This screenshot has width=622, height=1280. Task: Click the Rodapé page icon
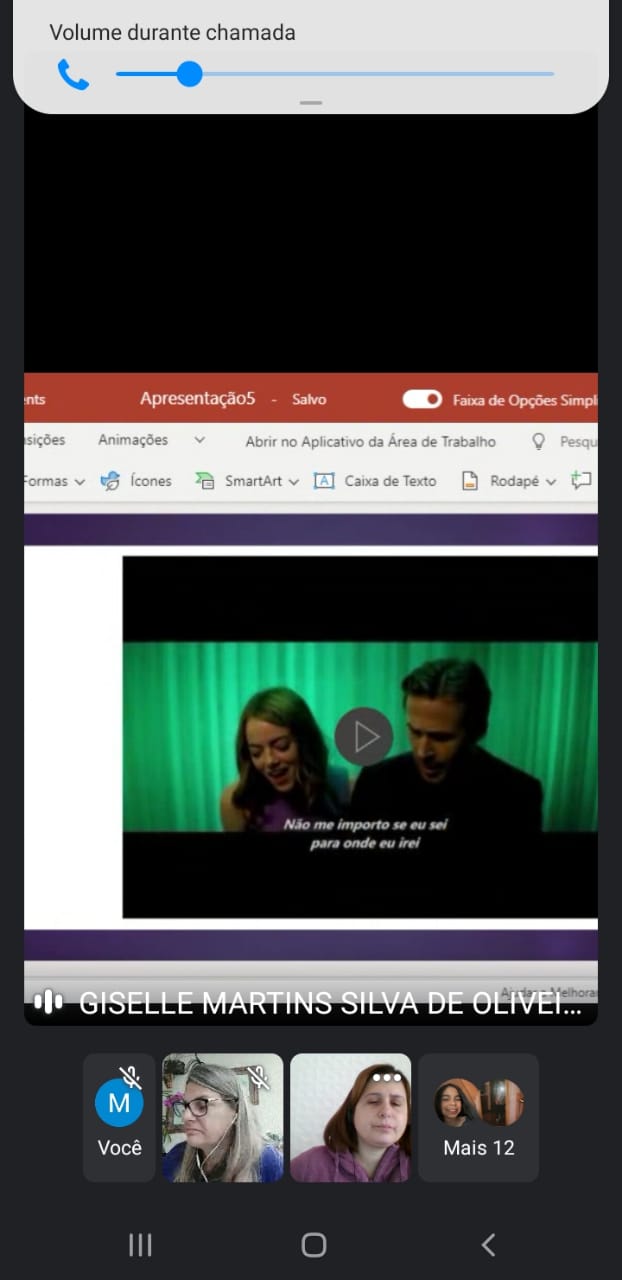[x=470, y=481]
